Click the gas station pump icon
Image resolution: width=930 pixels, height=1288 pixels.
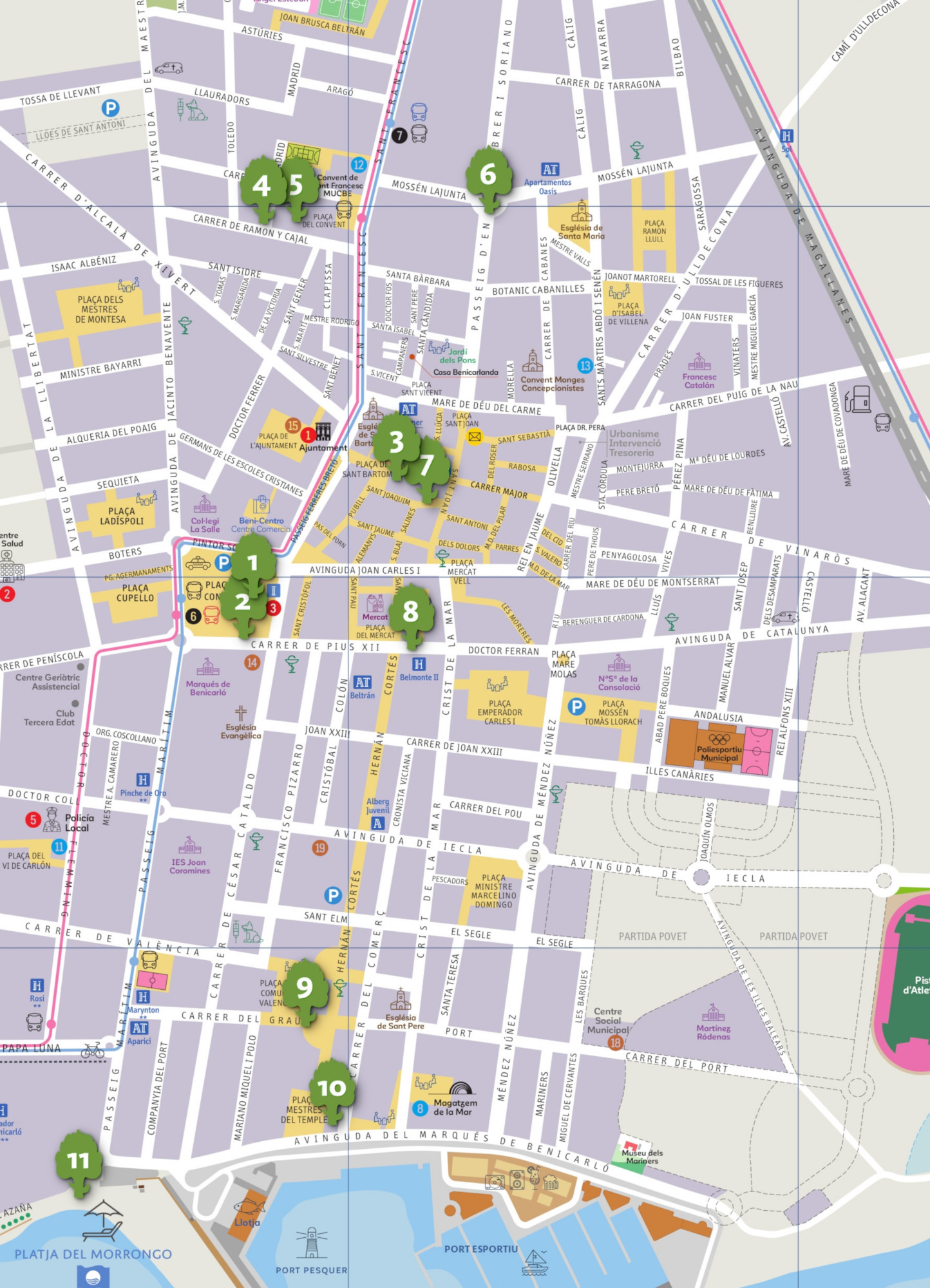(x=857, y=399)
